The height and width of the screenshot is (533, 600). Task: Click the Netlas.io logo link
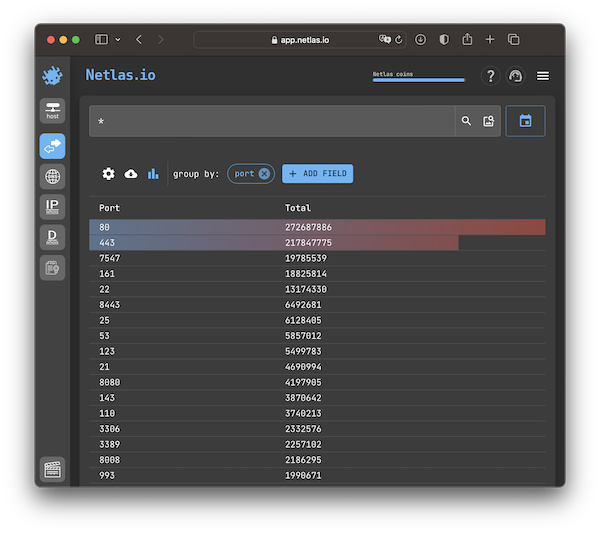(120, 75)
